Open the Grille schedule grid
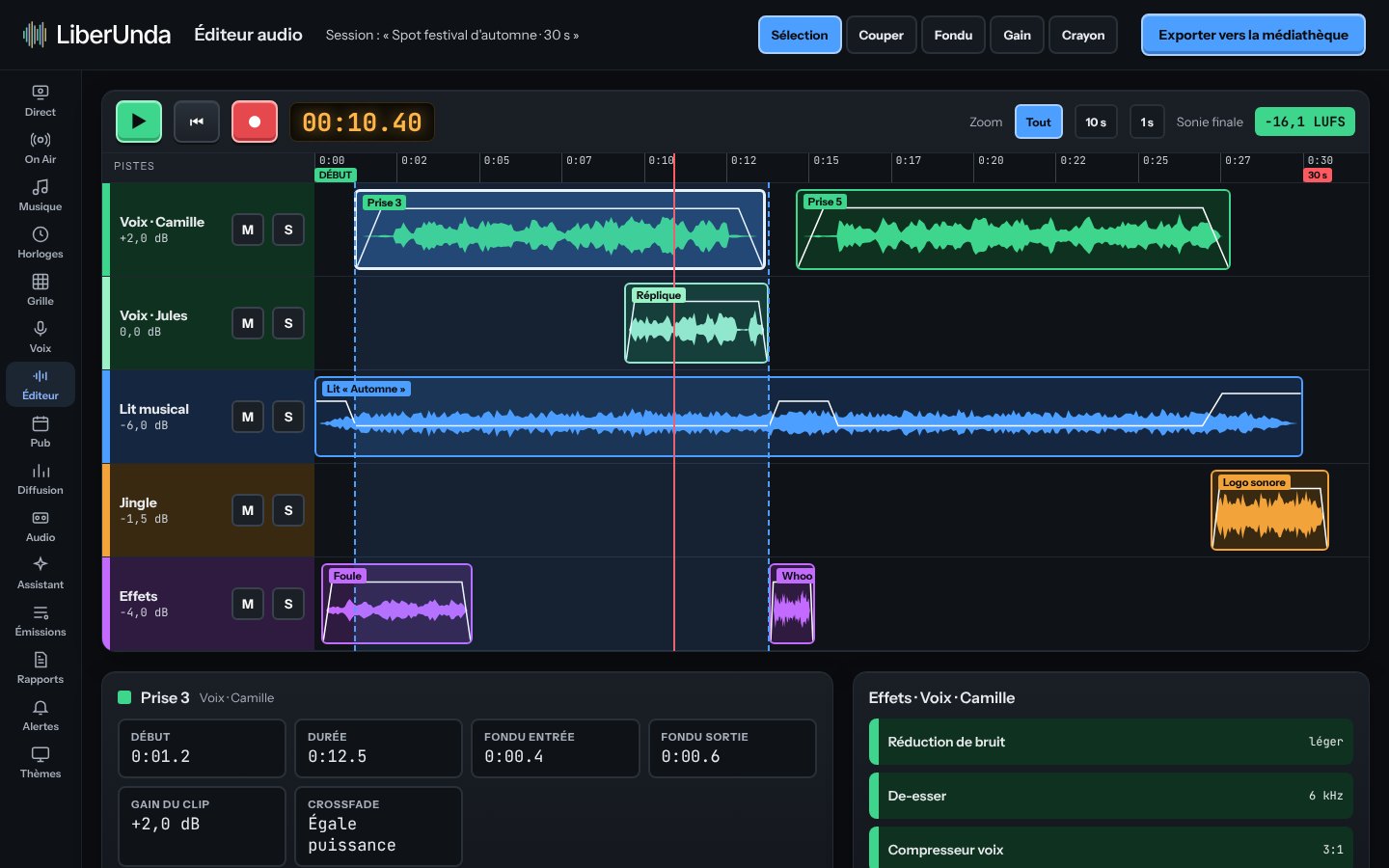This screenshot has height=868, width=1389. (x=41, y=289)
